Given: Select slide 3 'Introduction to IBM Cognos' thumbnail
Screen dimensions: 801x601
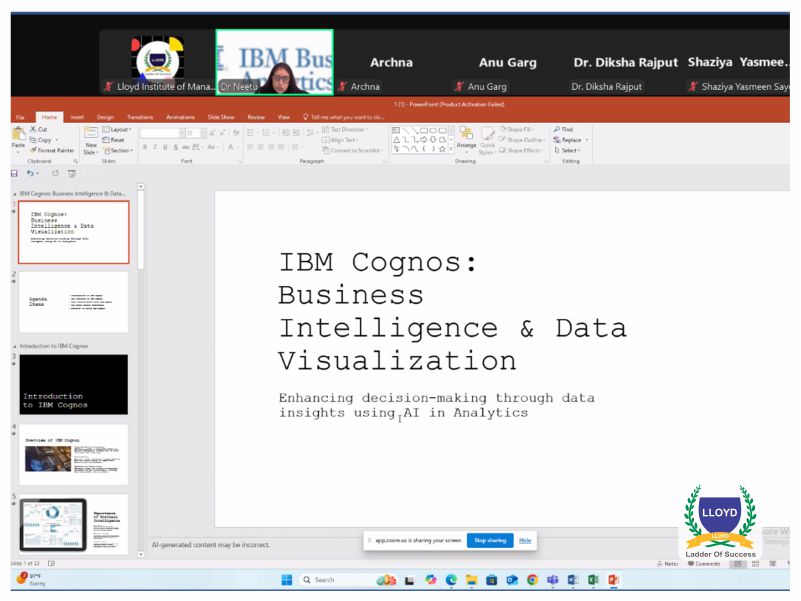Looking at the screenshot, I should (x=74, y=384).
